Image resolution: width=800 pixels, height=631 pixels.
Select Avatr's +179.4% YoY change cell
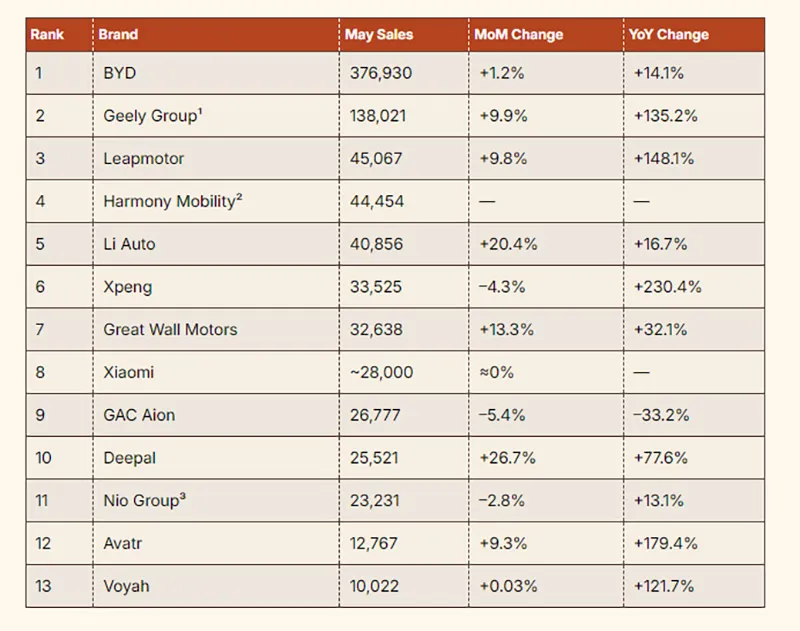coord(665,543)
